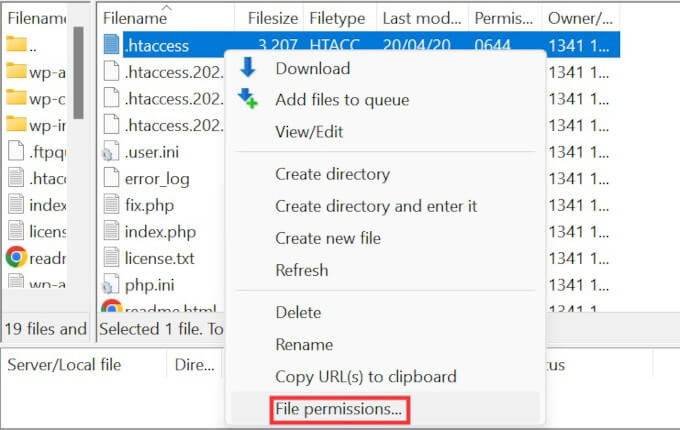
Task: Click the php.ini file icon
Action: pyautogui.click(x=111, y=286)
